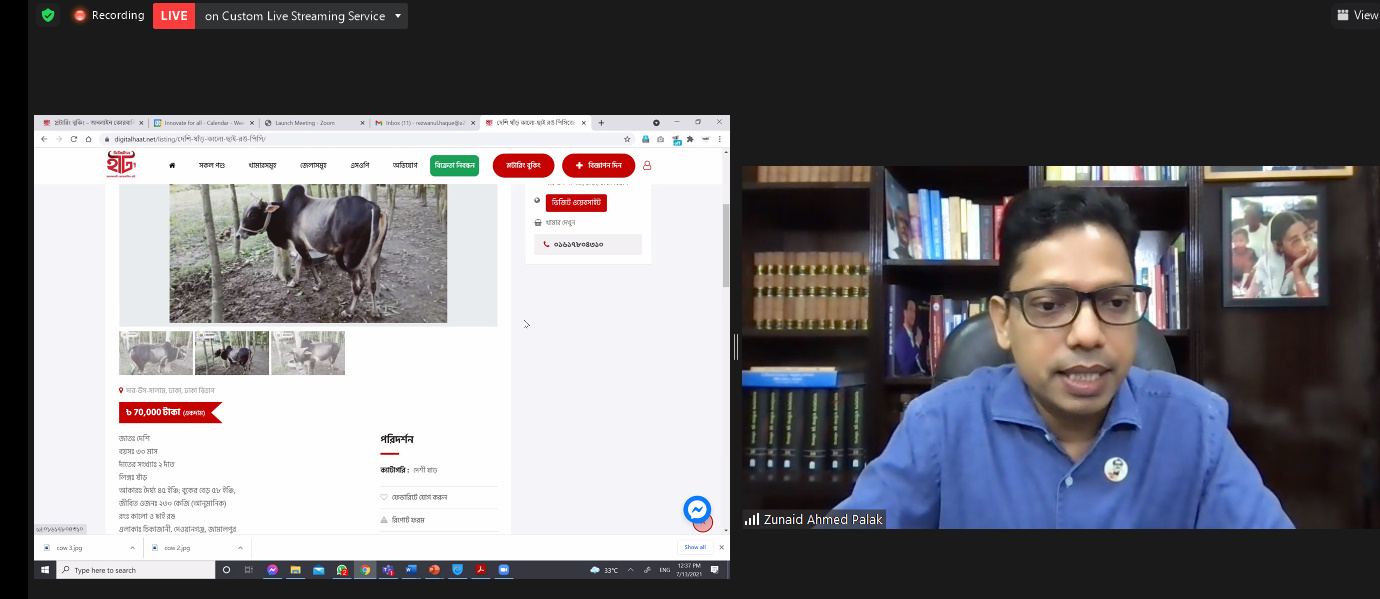Click the report link with the warning triangle
Viewport: 1380px width, 599px height.
click(x=402, y=520)
